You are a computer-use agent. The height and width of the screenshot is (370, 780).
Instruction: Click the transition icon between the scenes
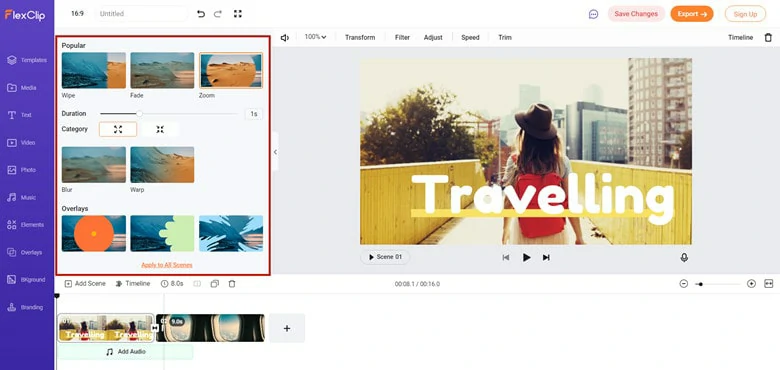click(155, 328)
